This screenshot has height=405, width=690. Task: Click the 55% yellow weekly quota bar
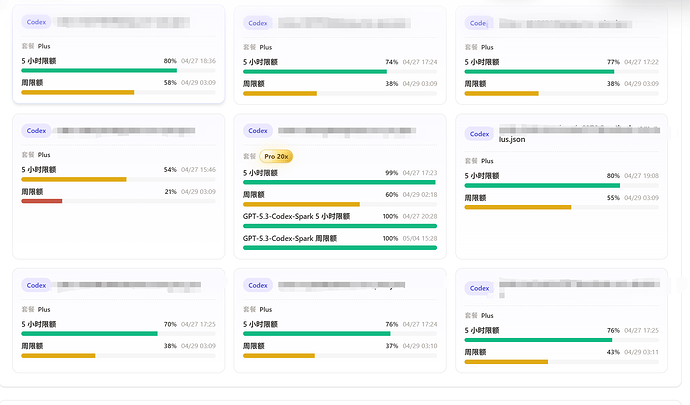click(562, 207)
